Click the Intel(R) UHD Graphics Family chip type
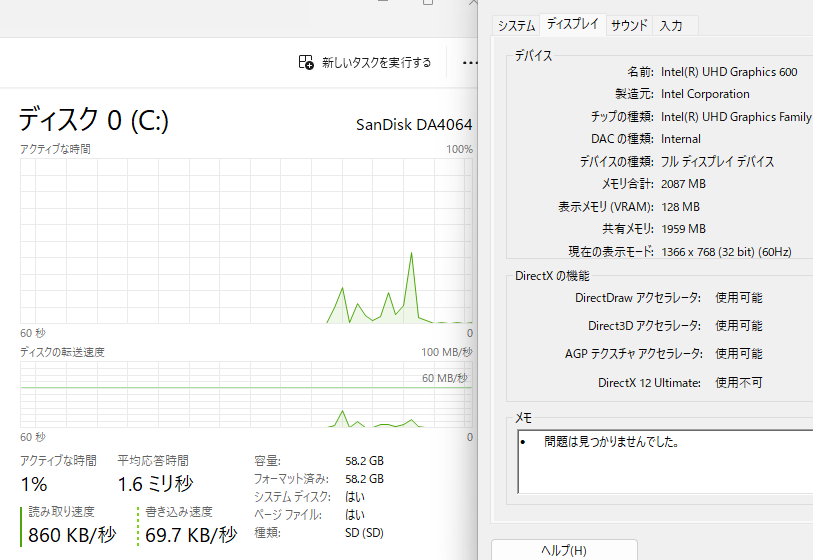The image size is (813, 560). click(x=736, y=117)
